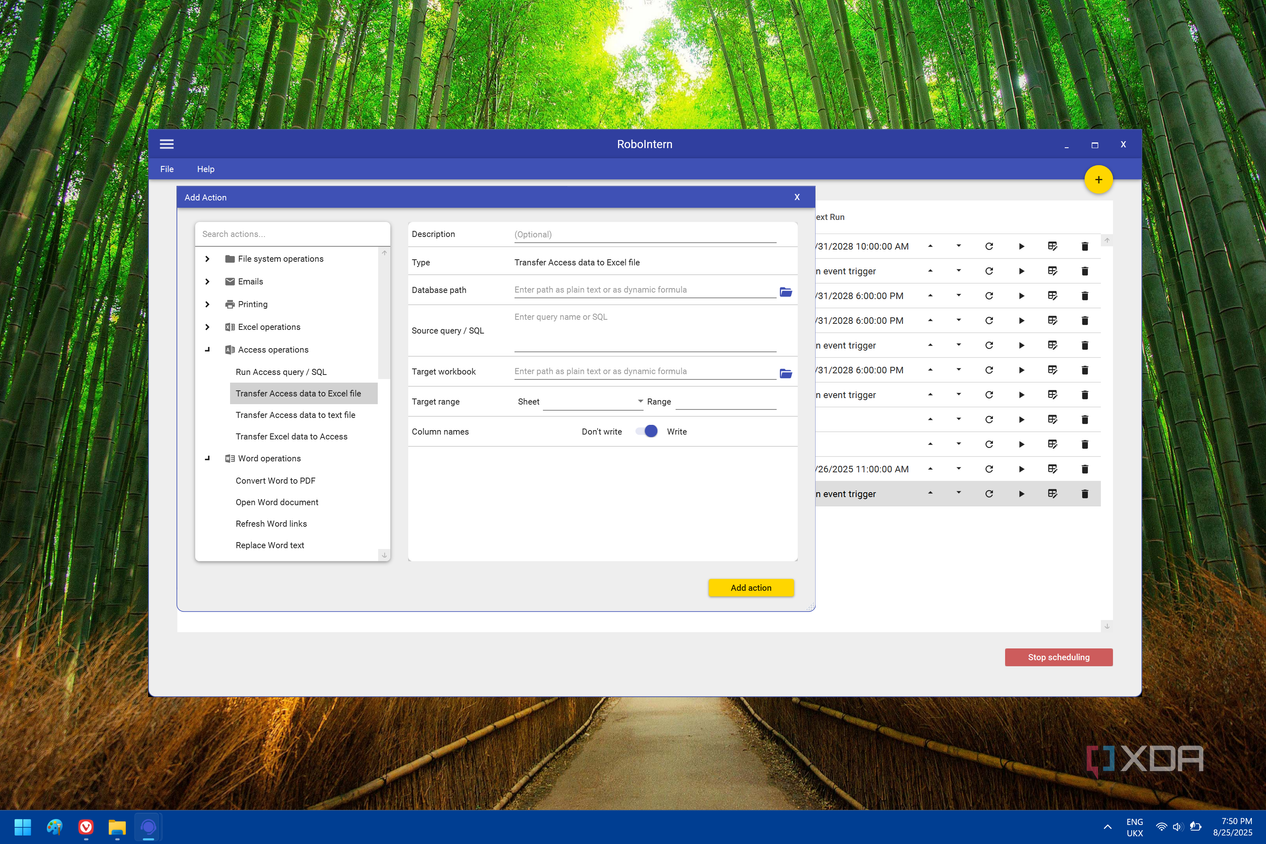Screen dimensions: 1266x844
Task: Expand the Emails category
Action: [x=207, y=282]
